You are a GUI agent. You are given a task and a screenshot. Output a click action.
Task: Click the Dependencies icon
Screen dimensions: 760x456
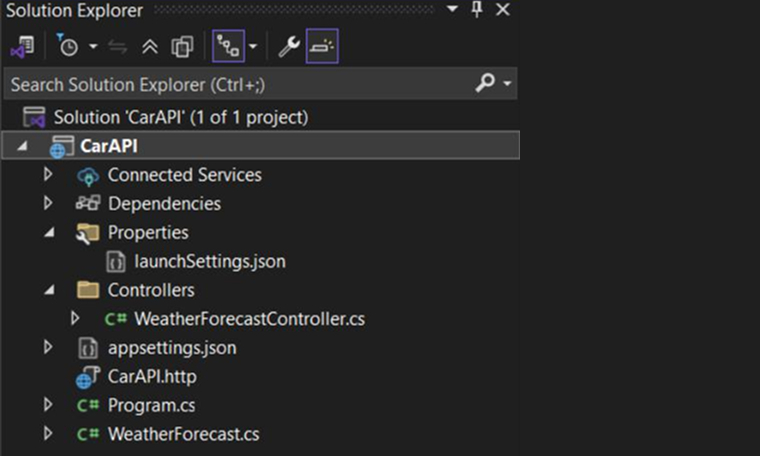tap(88, 203)
